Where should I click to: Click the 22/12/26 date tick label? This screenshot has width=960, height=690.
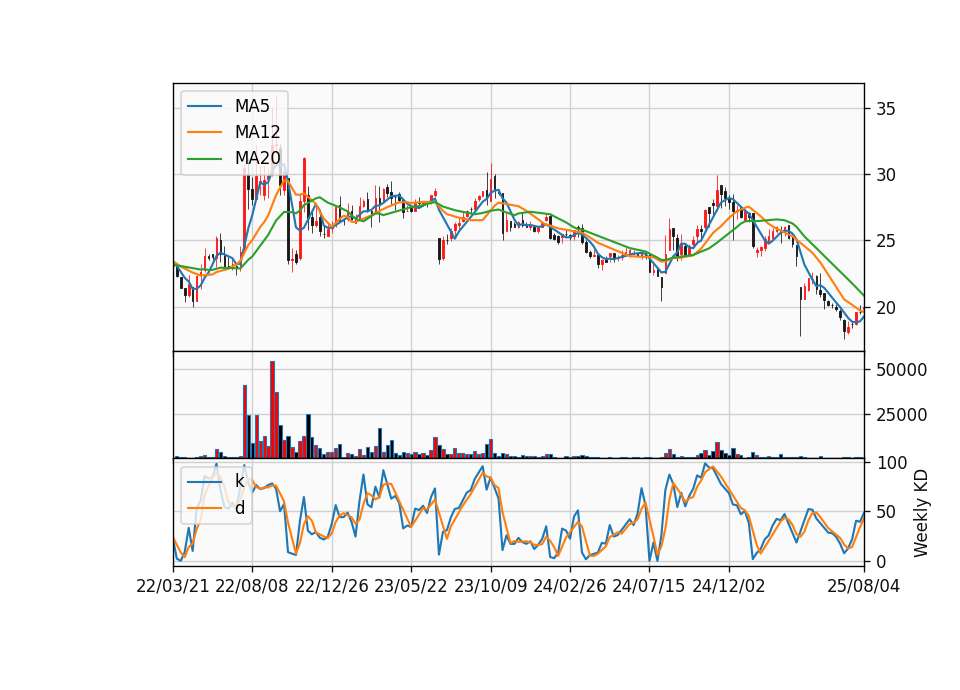coord(332,586)
